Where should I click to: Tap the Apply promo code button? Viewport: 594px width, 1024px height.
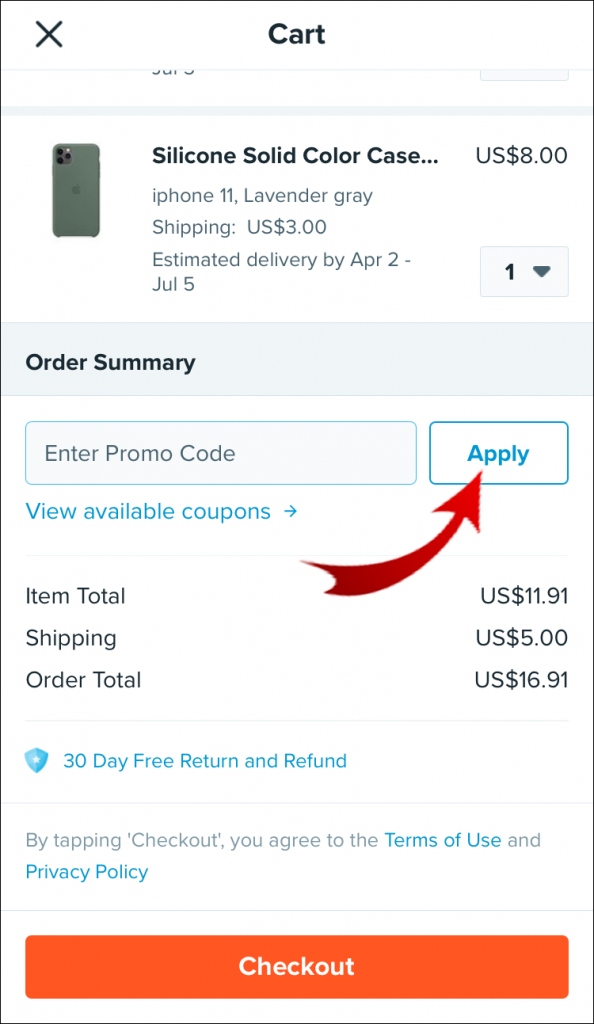click(x=498, y=453)
